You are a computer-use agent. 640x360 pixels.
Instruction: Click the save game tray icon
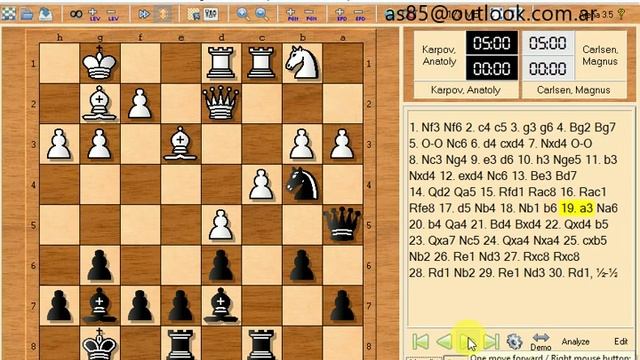[x=46, y=14]
